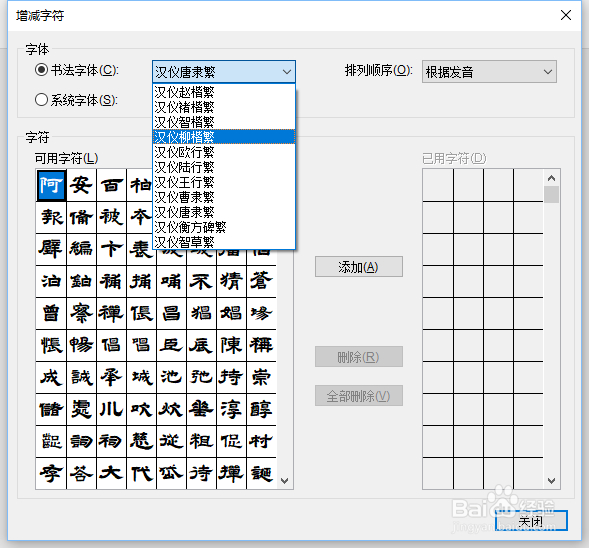Choose 汉仪唐隶繁 in the dropdown list
The height and width of the screenshot is (548, 589).
pos(224,212)
